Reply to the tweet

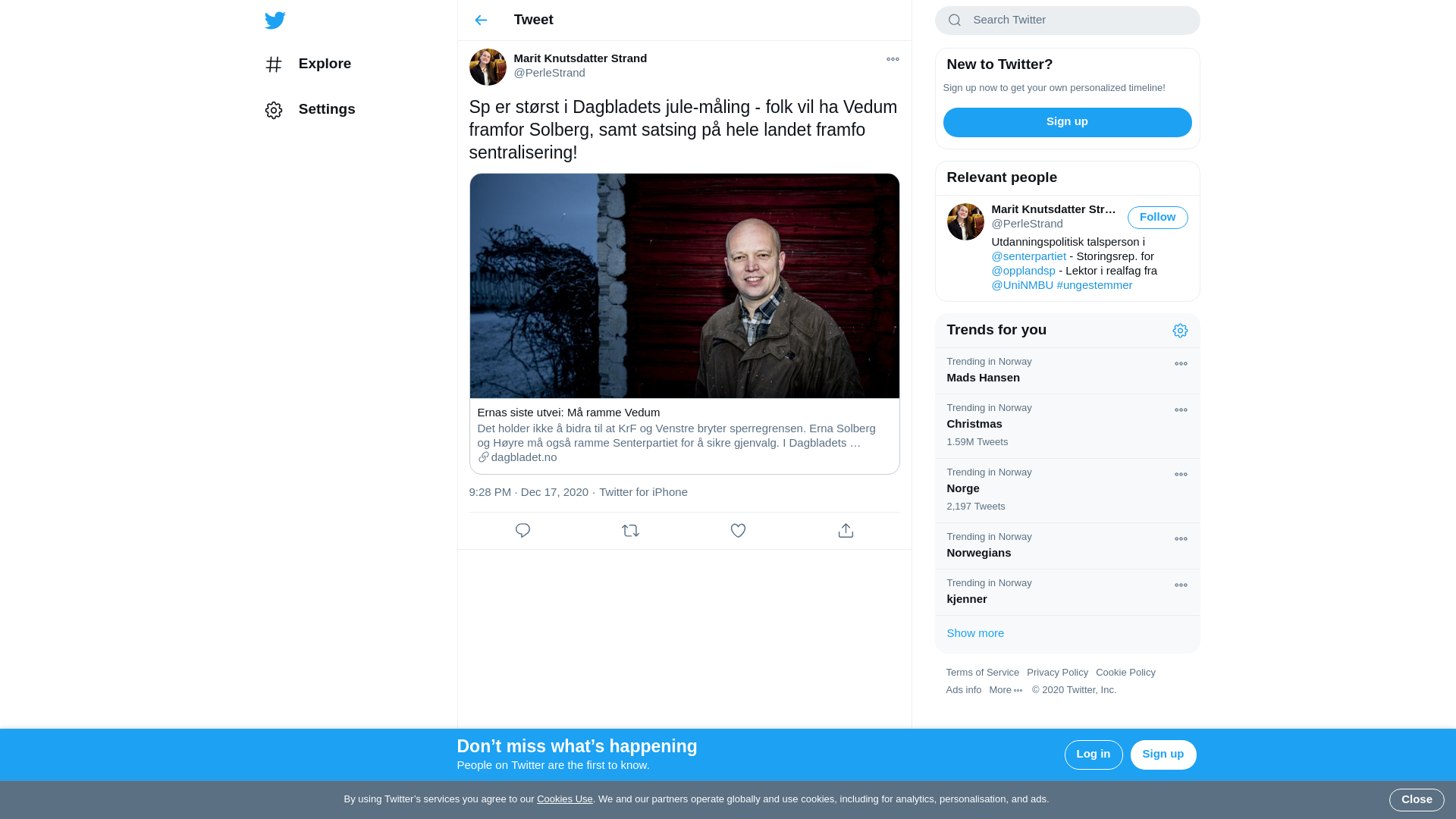point(522,531)
